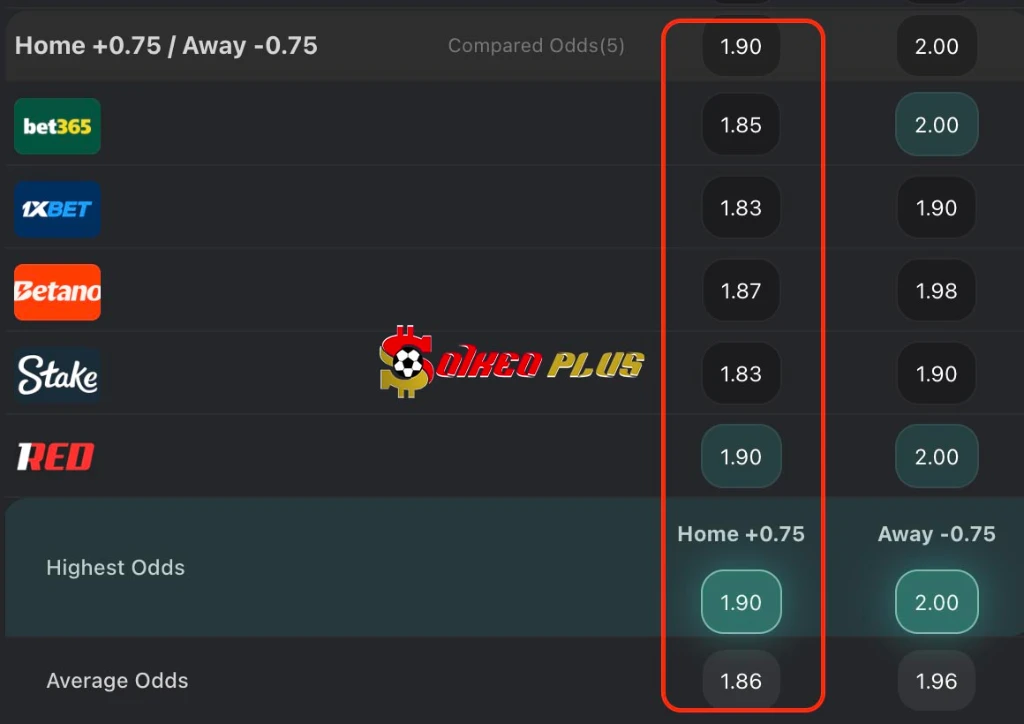Click Highest Odds Home +0.75 value 1.90
The width and height of the screenshot is (1024, 724).
pos(741,602)
